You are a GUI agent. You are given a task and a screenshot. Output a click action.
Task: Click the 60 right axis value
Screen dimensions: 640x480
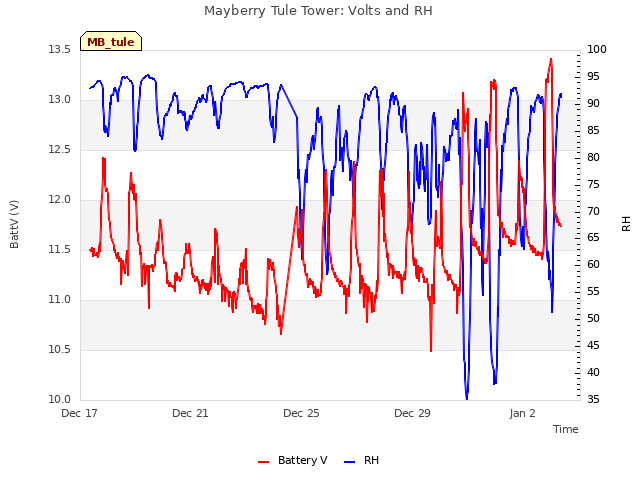coord(593,264)
